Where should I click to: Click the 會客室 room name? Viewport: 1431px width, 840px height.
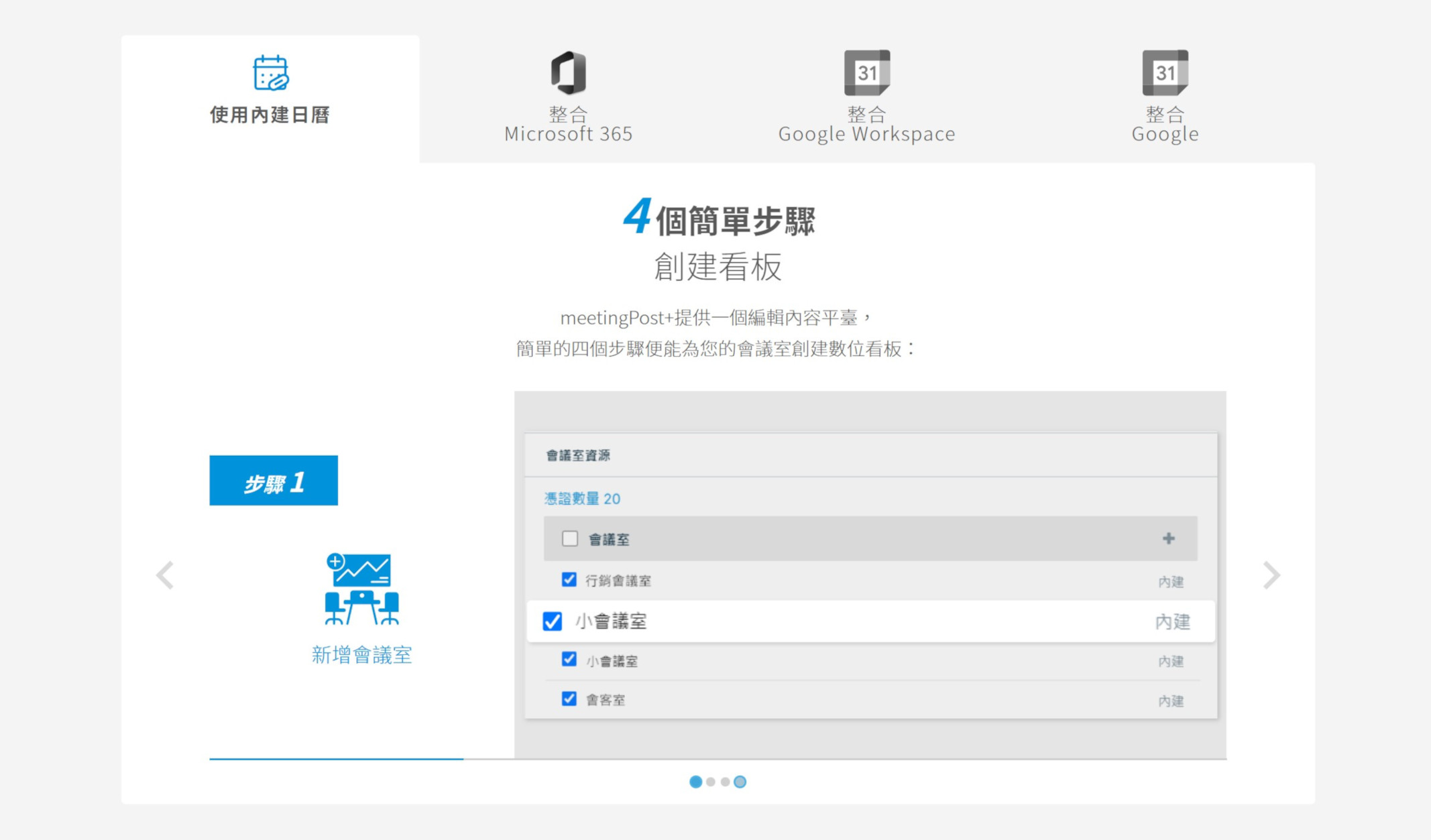coord(606,700)
